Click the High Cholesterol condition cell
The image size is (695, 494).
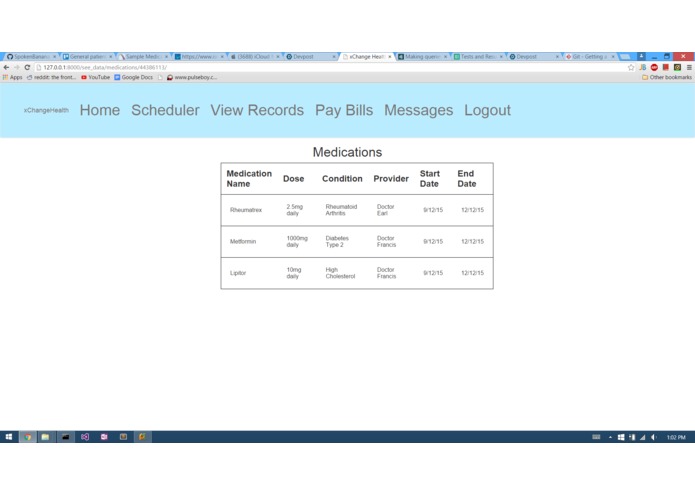click(340, 273)
